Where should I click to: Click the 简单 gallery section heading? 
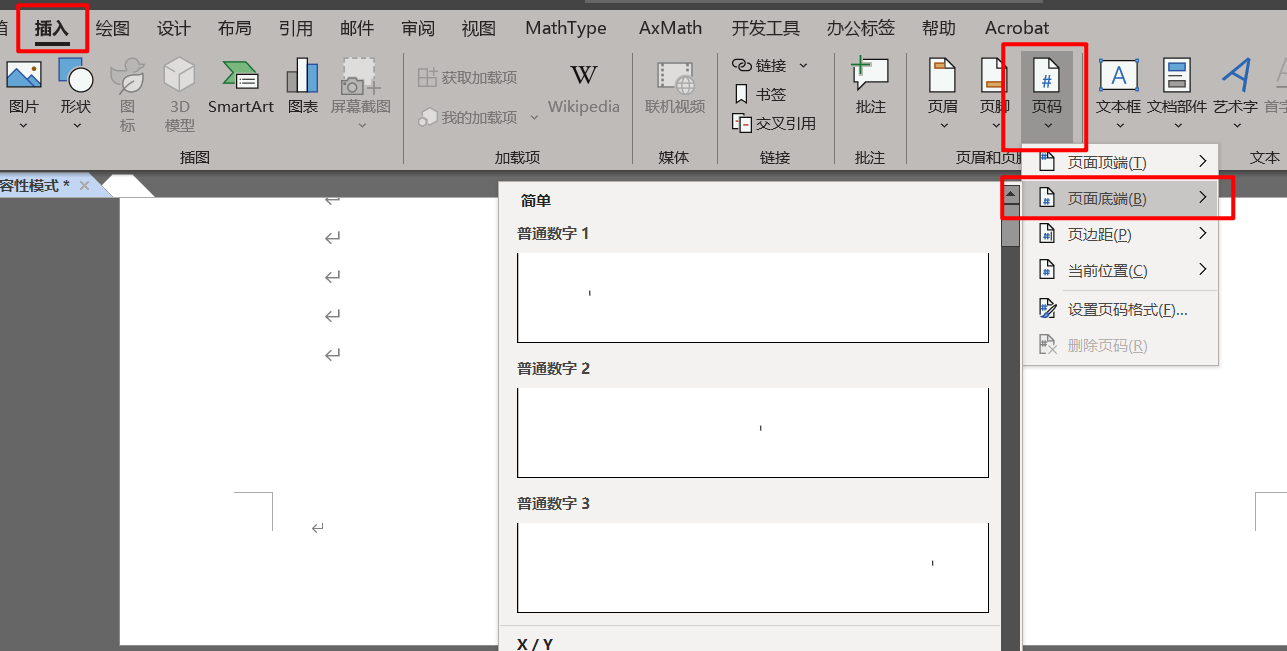click(535, 201)
